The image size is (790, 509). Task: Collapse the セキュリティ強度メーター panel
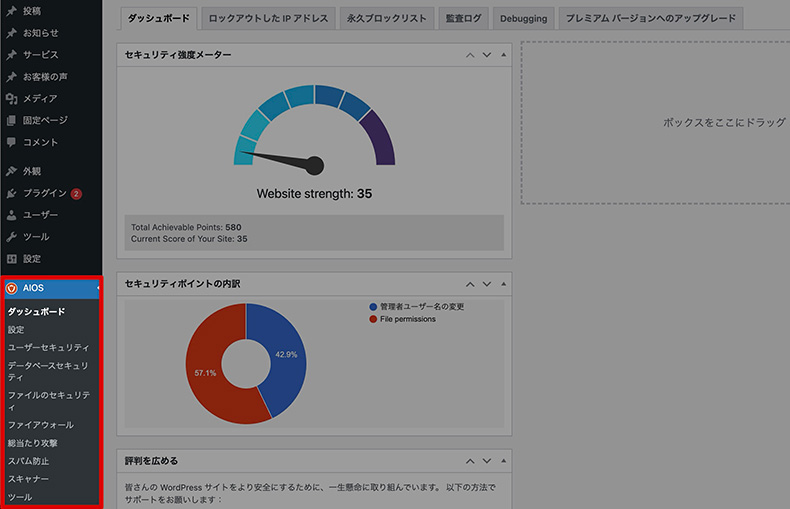(503, 55)
